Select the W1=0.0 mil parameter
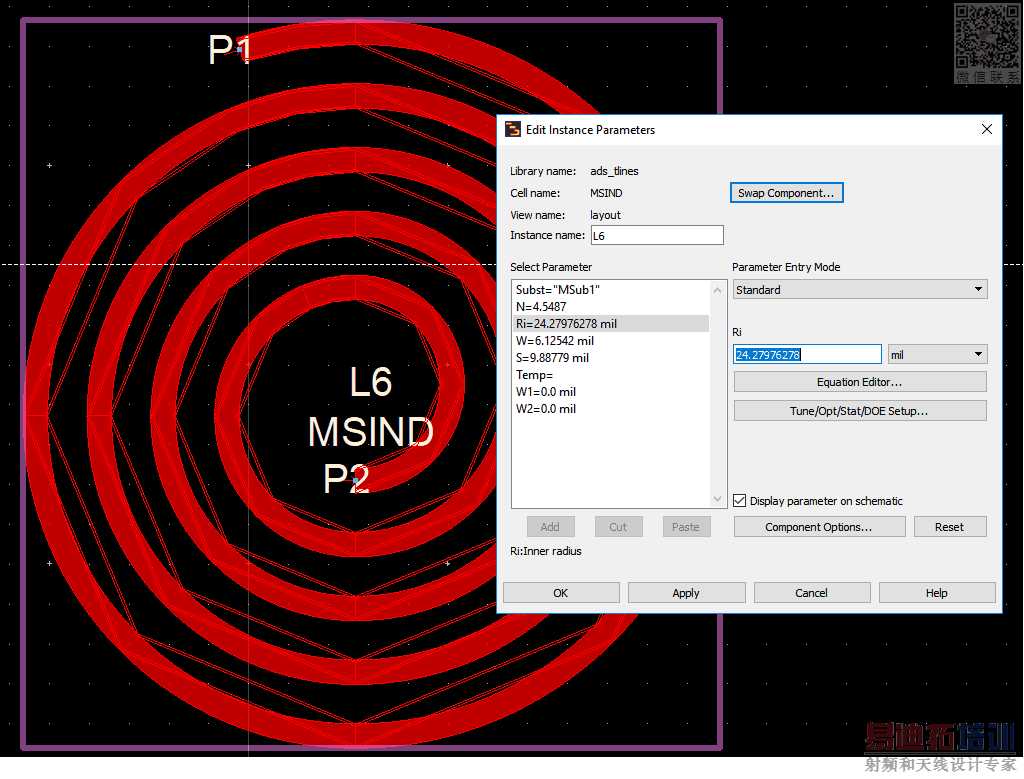 pyautogui.click(x=611, y=391)
